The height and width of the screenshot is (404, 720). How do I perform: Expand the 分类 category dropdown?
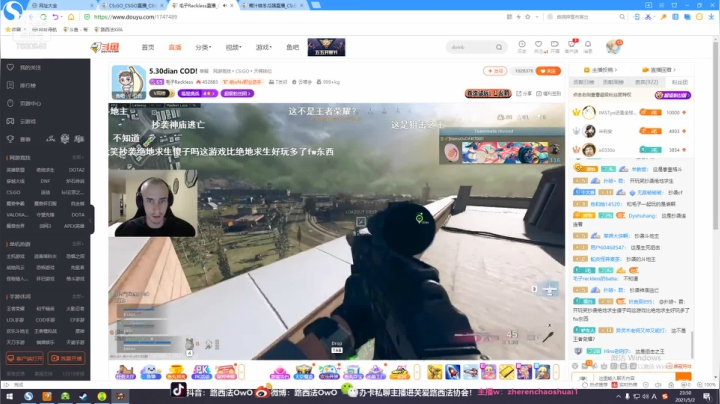point(202,47)
